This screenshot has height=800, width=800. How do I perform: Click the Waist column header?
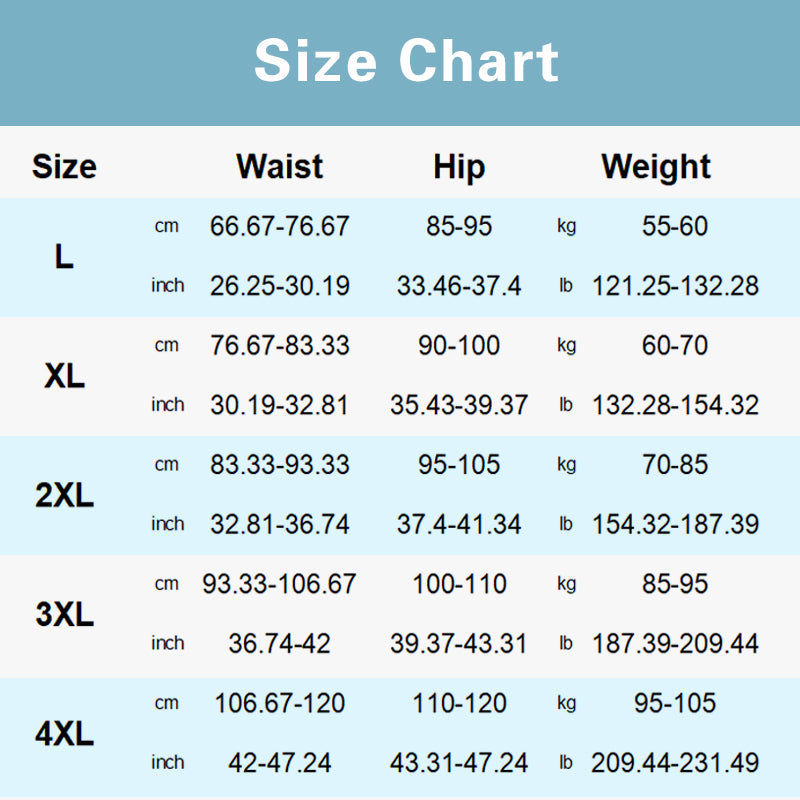[280, 166]
